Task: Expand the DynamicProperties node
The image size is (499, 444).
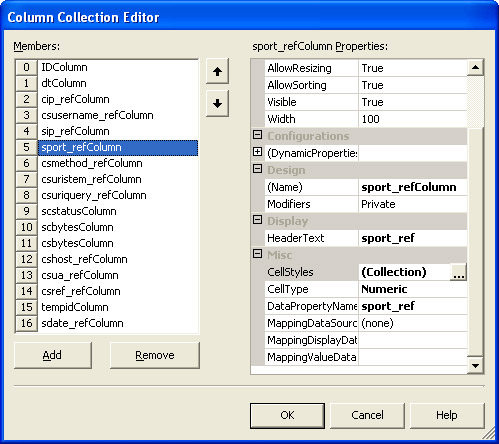Action: click(257, 152)
